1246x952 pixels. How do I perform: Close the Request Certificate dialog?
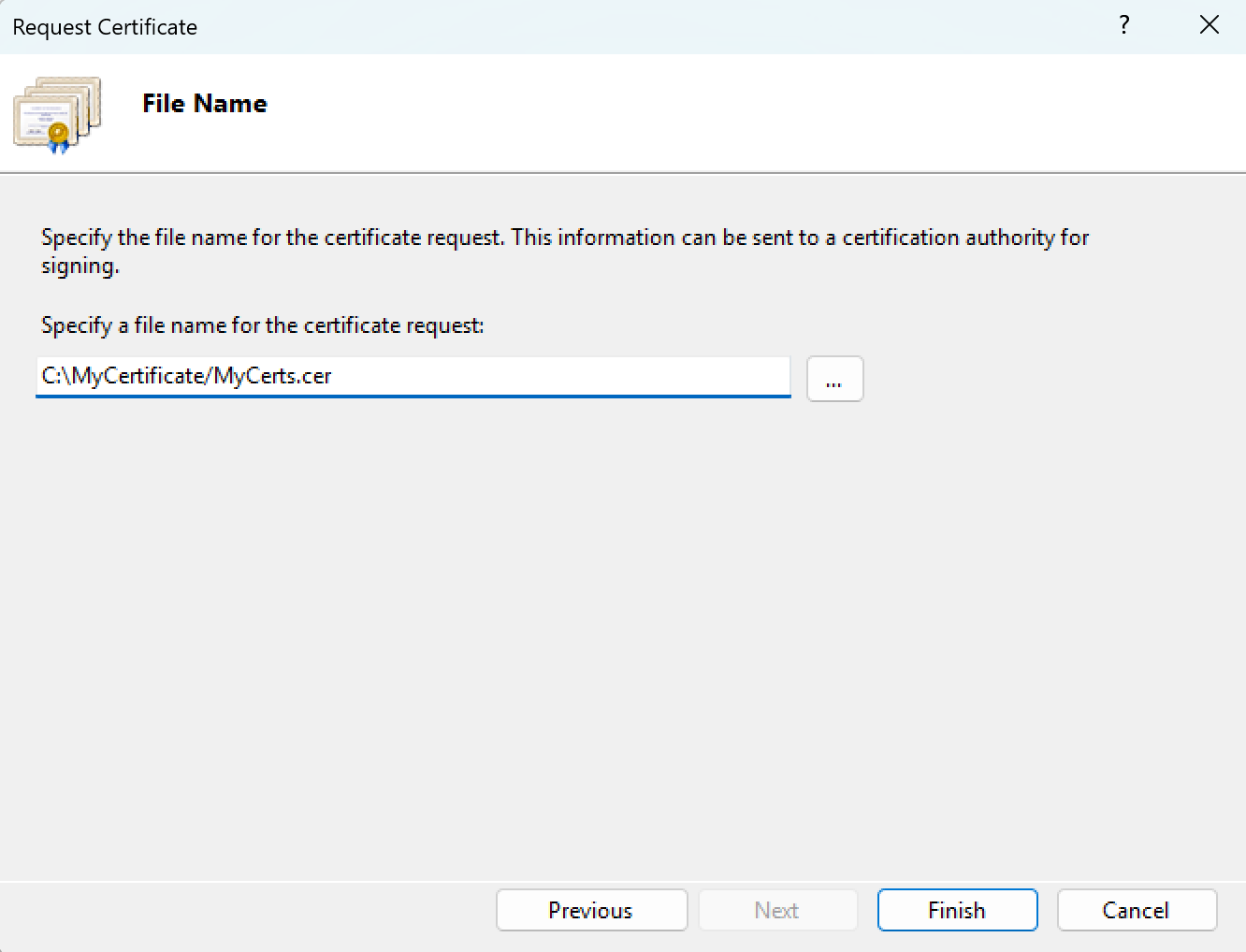1209,25
